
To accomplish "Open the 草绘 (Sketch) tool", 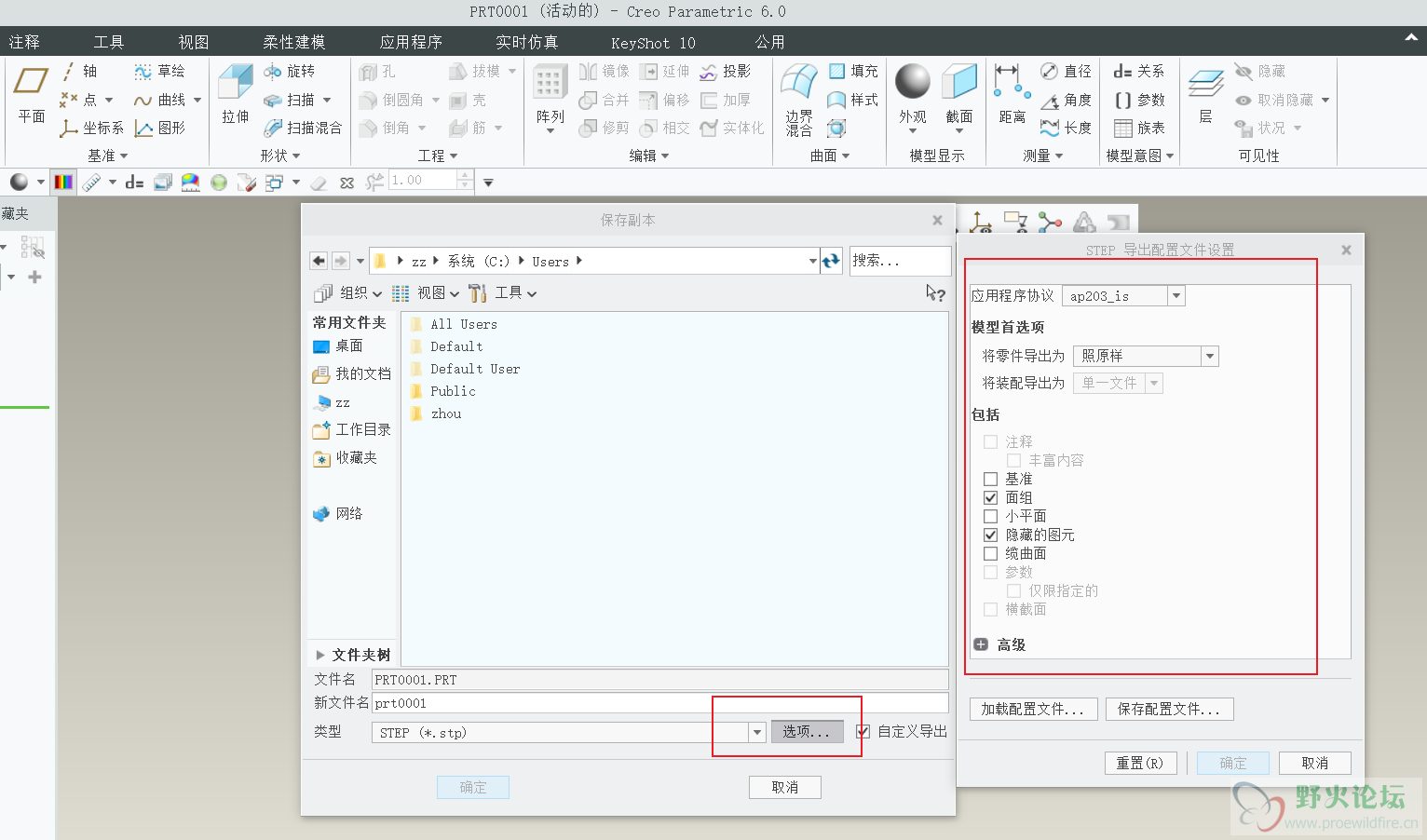I will click(159, 71).
